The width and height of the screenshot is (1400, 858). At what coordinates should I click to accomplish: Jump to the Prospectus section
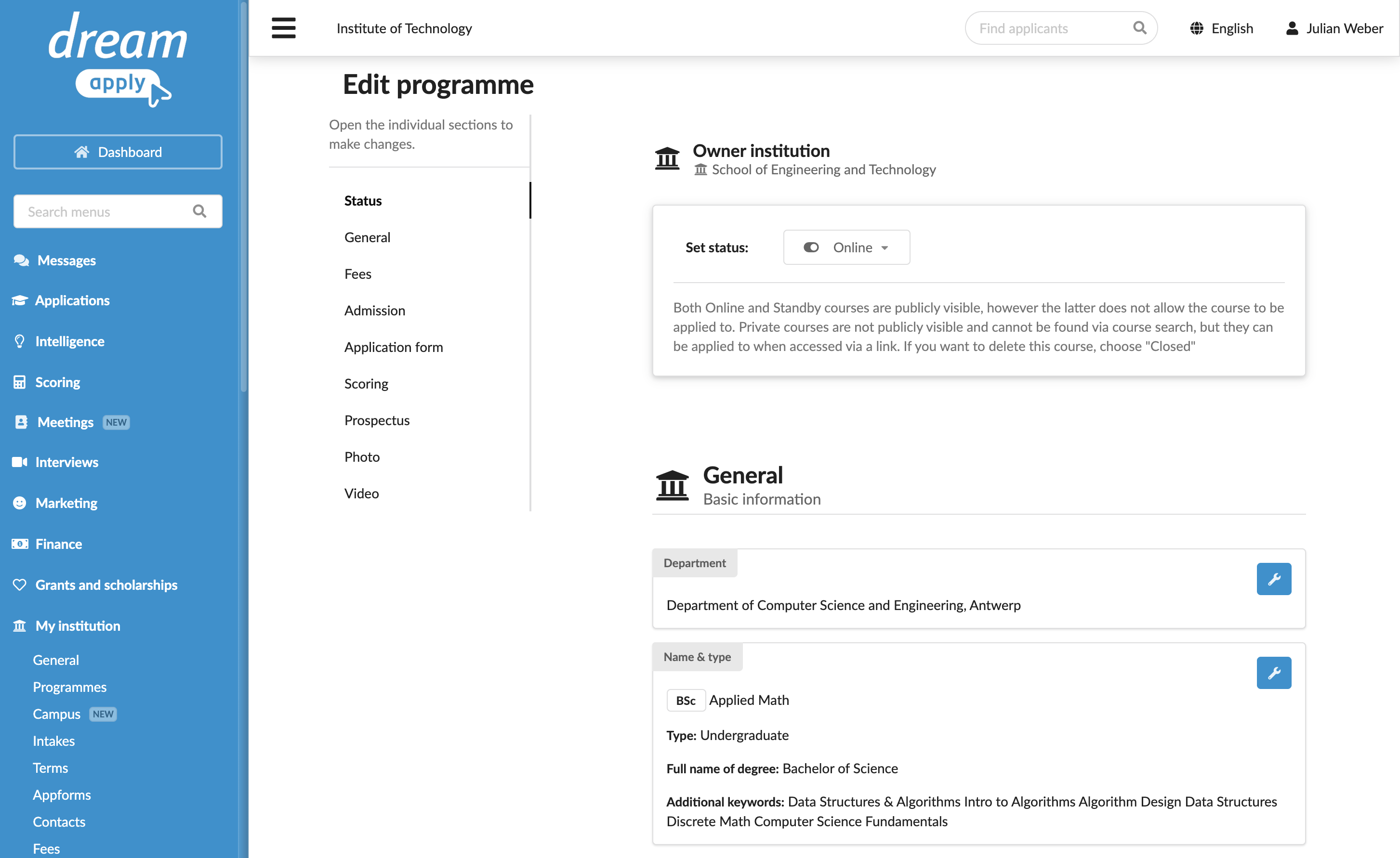[377, 420]
